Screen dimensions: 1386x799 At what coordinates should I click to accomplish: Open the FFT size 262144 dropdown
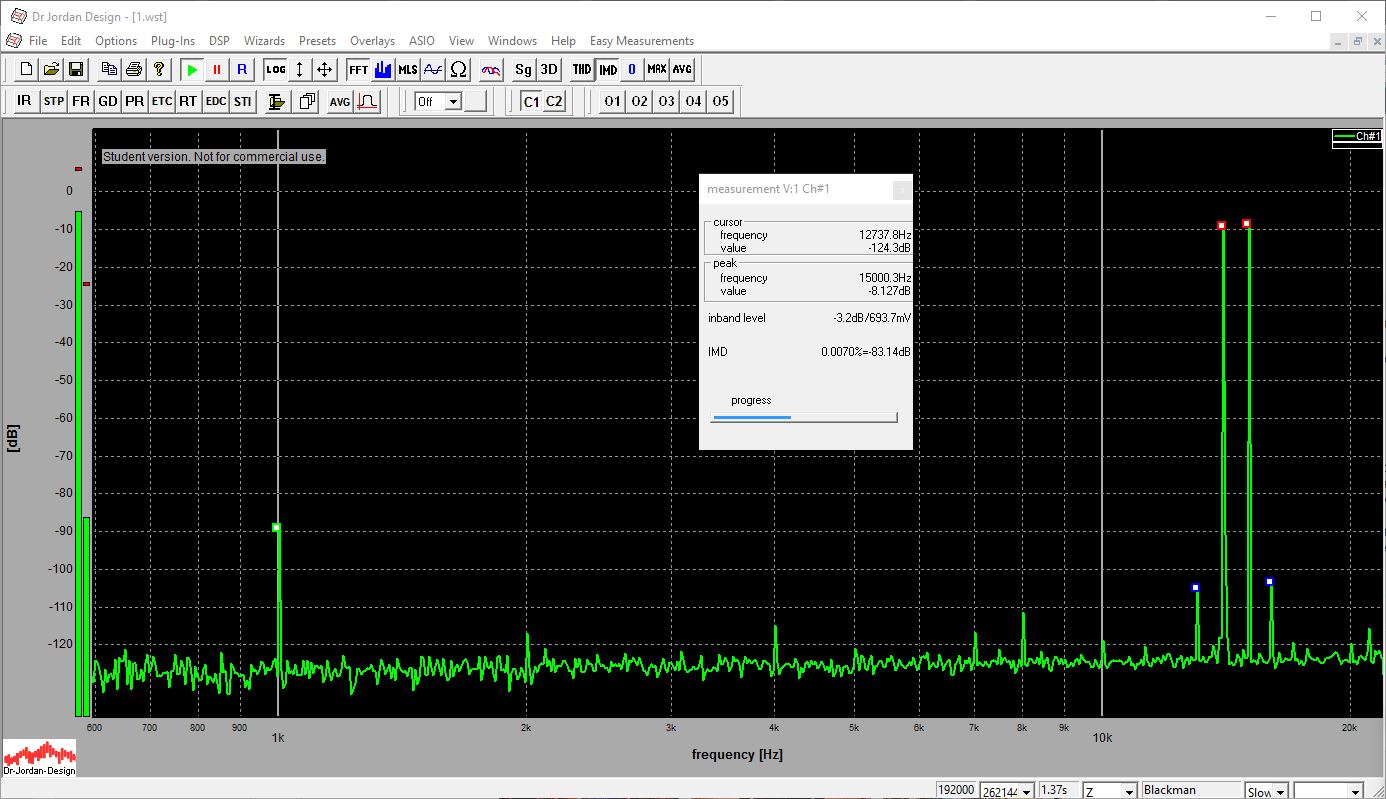point(1026,791)
